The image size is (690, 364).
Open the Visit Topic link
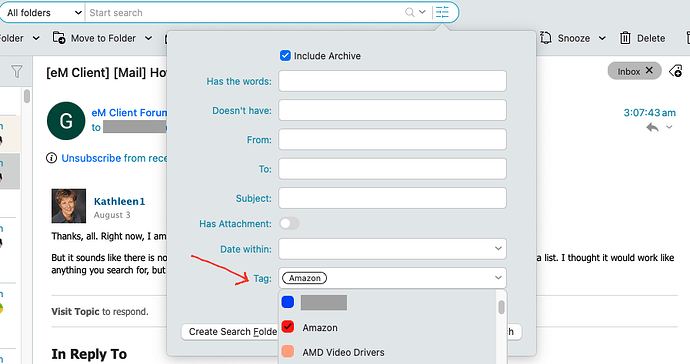[75, 312]
